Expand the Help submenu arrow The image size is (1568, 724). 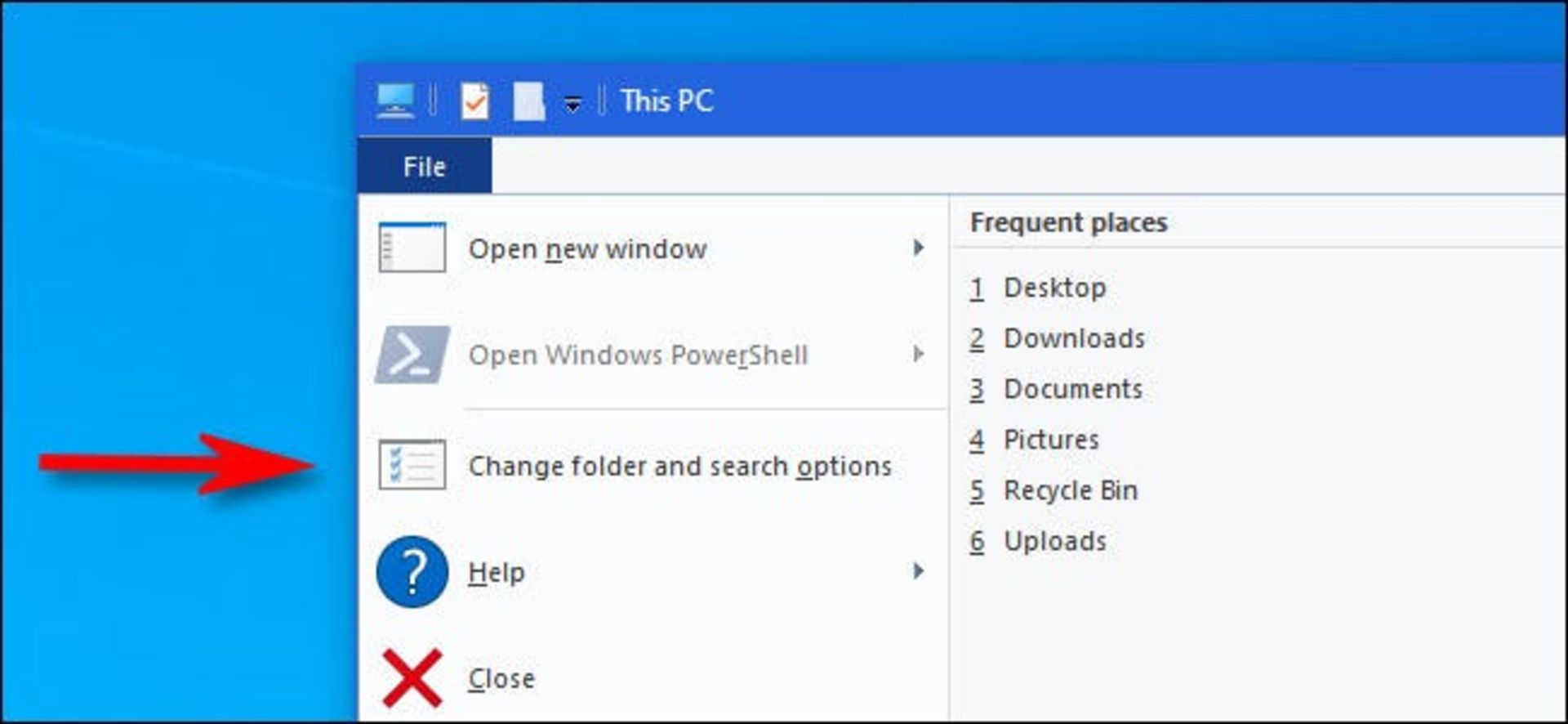pyautogui.click(x=919, y=570)
